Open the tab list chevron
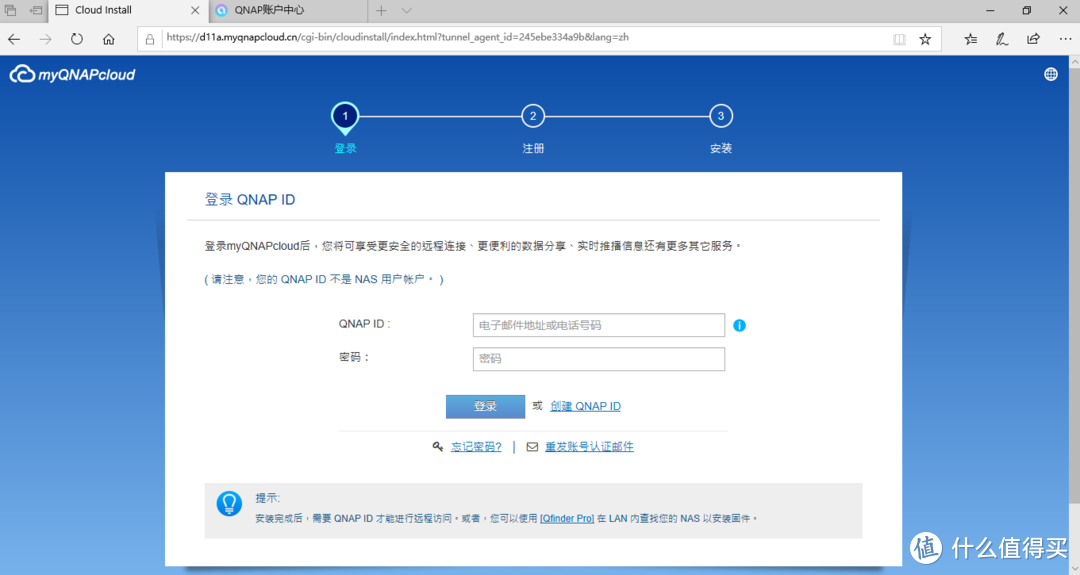Screen dimensions: 1080x575 [x=406, y=11]
